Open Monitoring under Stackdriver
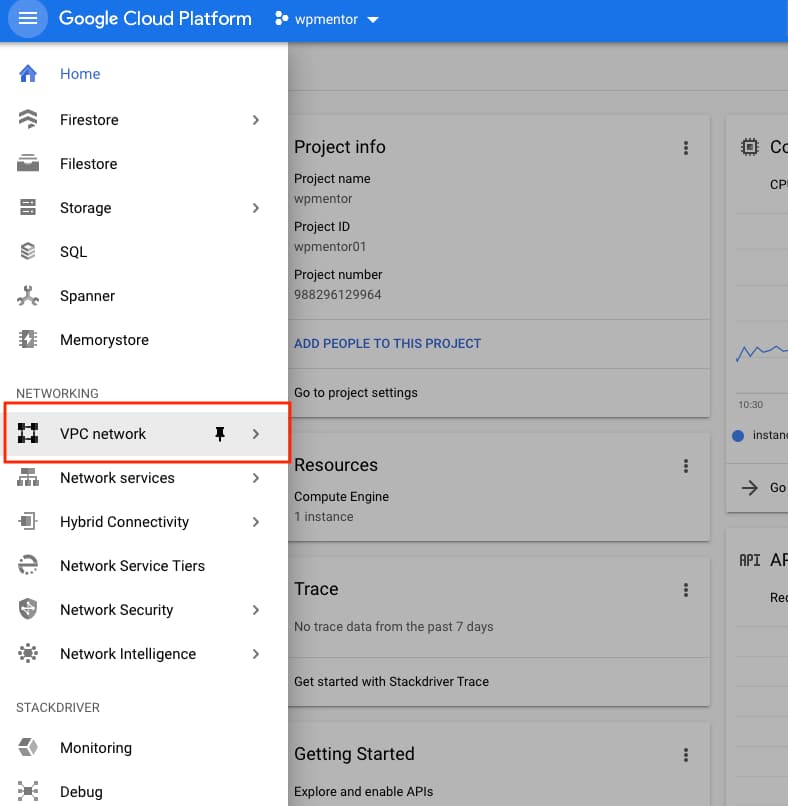This screenshot has width=788, height=806. 144,747
